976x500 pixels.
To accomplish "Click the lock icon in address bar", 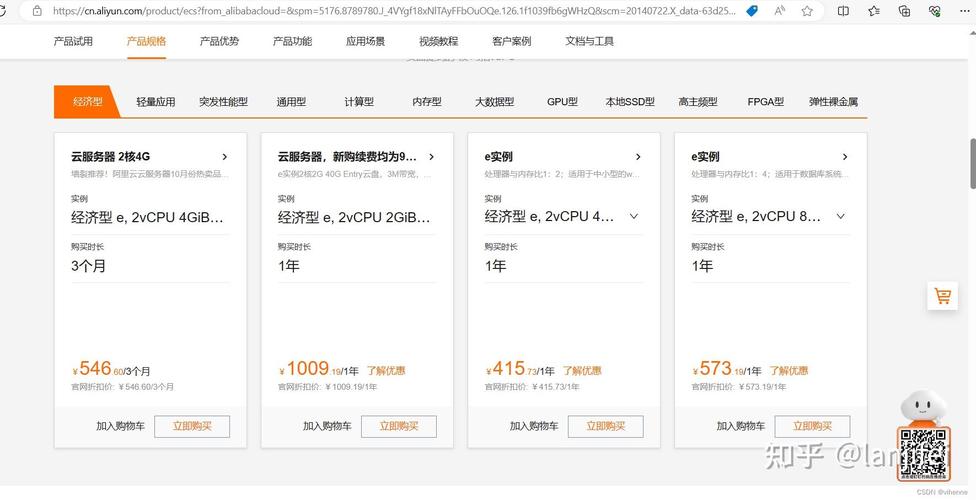I will (37, 11).
